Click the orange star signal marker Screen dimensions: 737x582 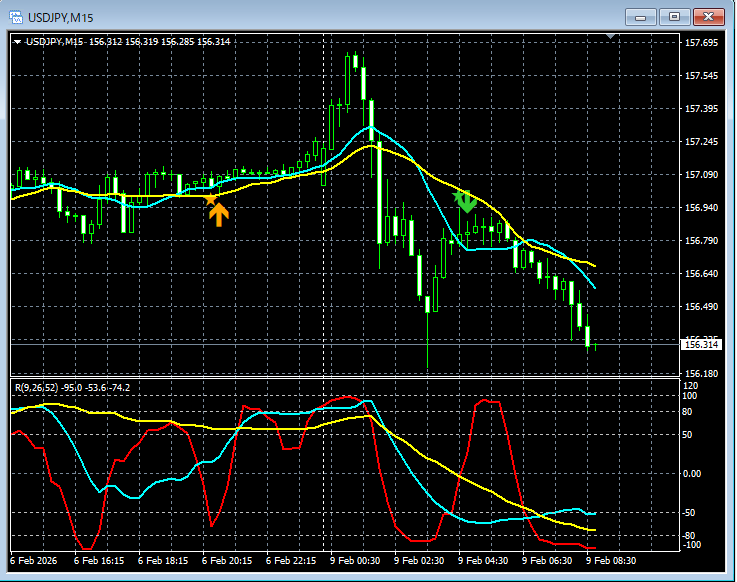211,199
